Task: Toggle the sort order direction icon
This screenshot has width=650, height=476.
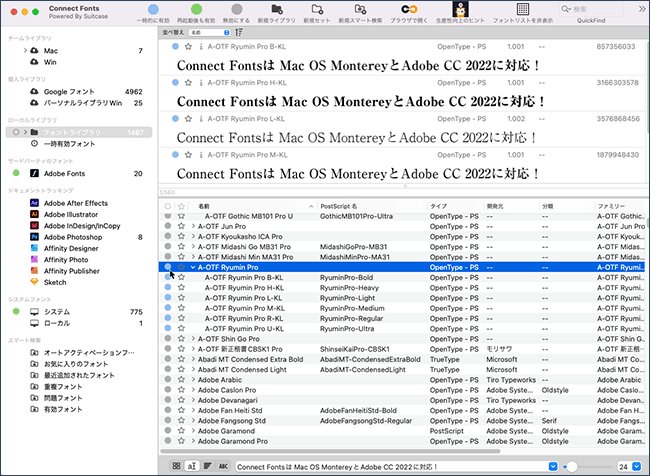Action: pos(239,32)
